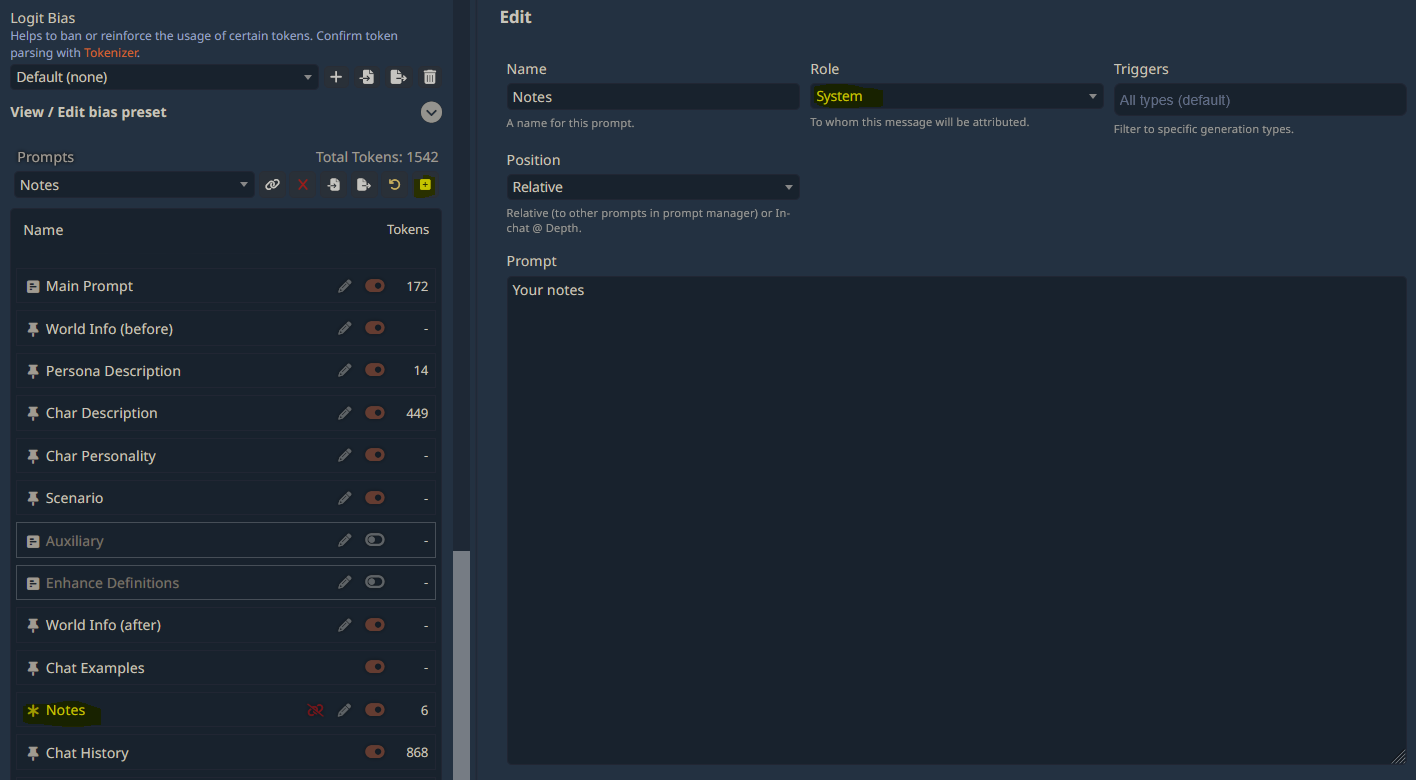Open the Prompts selection dropdown showing Notes
The height and width of the screenshot is (780, 1416).
[x=134, y=185]
